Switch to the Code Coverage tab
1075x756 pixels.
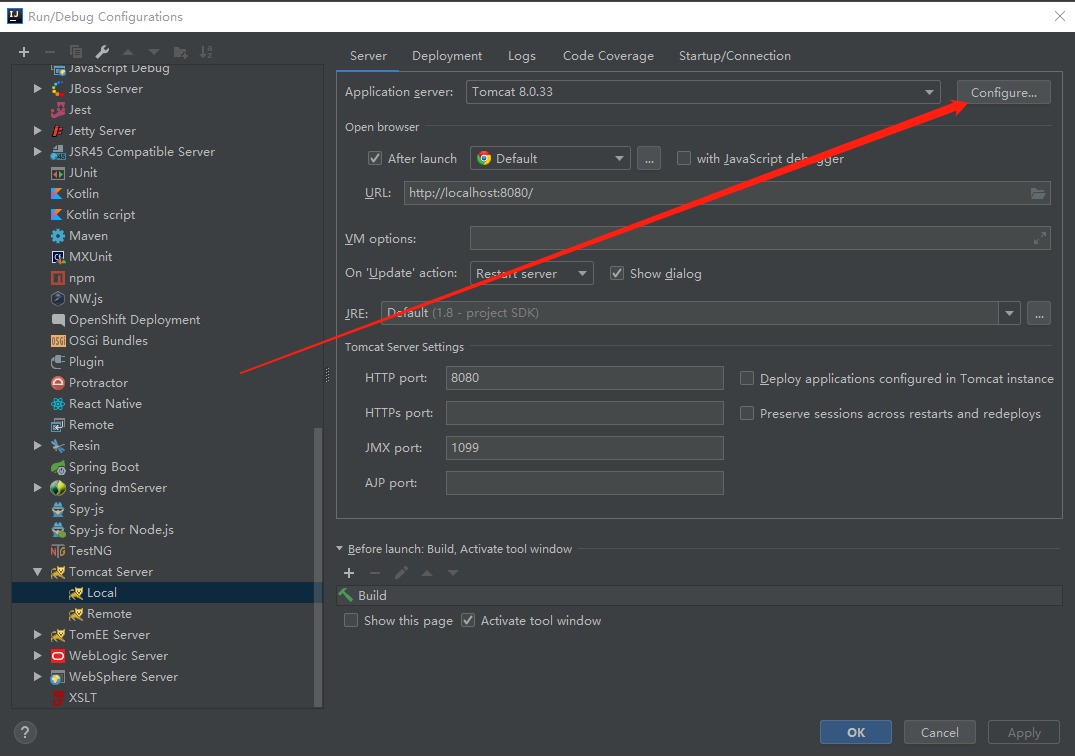click(x=608, y=56)
